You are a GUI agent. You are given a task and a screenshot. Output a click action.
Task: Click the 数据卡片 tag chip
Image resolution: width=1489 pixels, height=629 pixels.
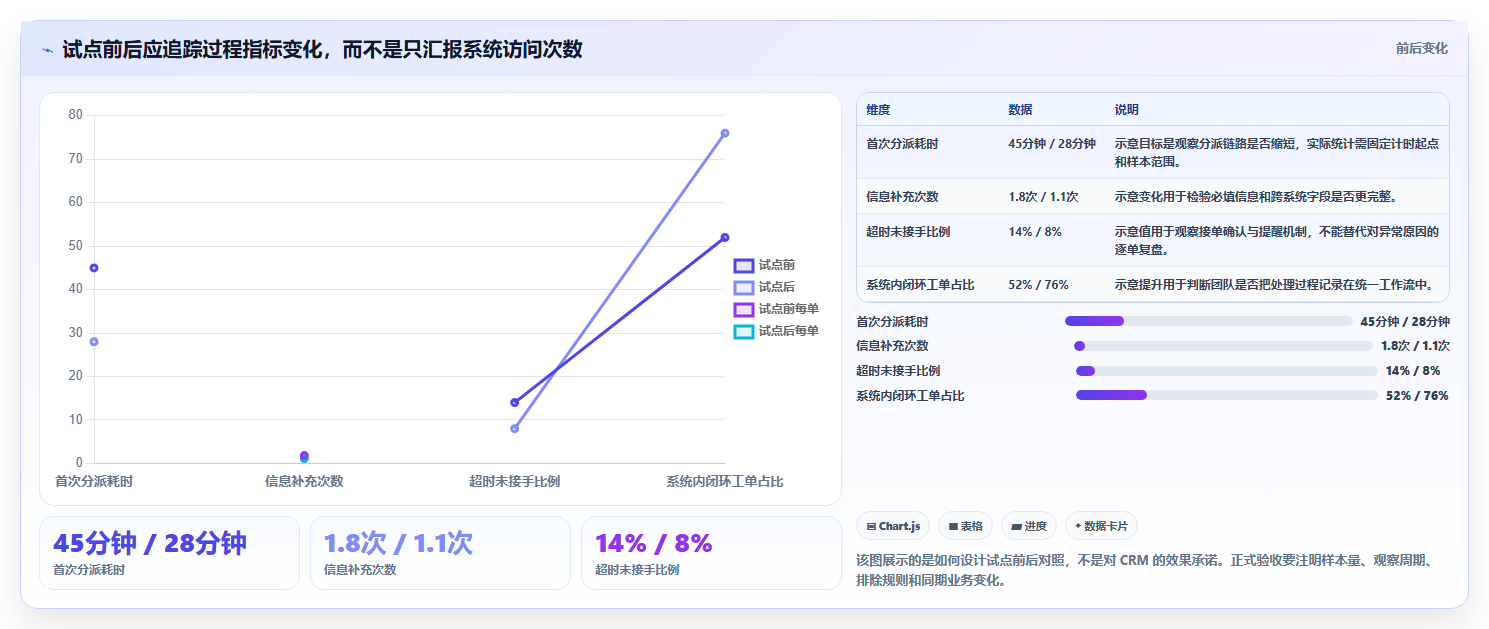click(1101, 526)
